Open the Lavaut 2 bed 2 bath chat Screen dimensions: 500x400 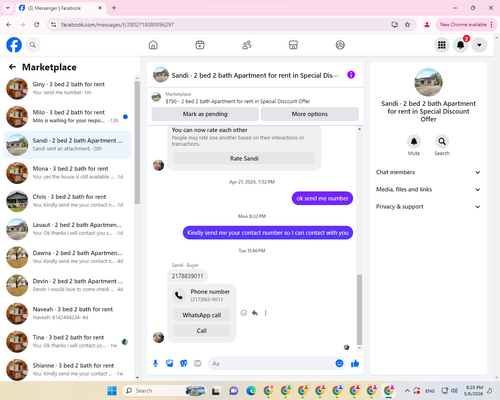click(x=67, y=229)
